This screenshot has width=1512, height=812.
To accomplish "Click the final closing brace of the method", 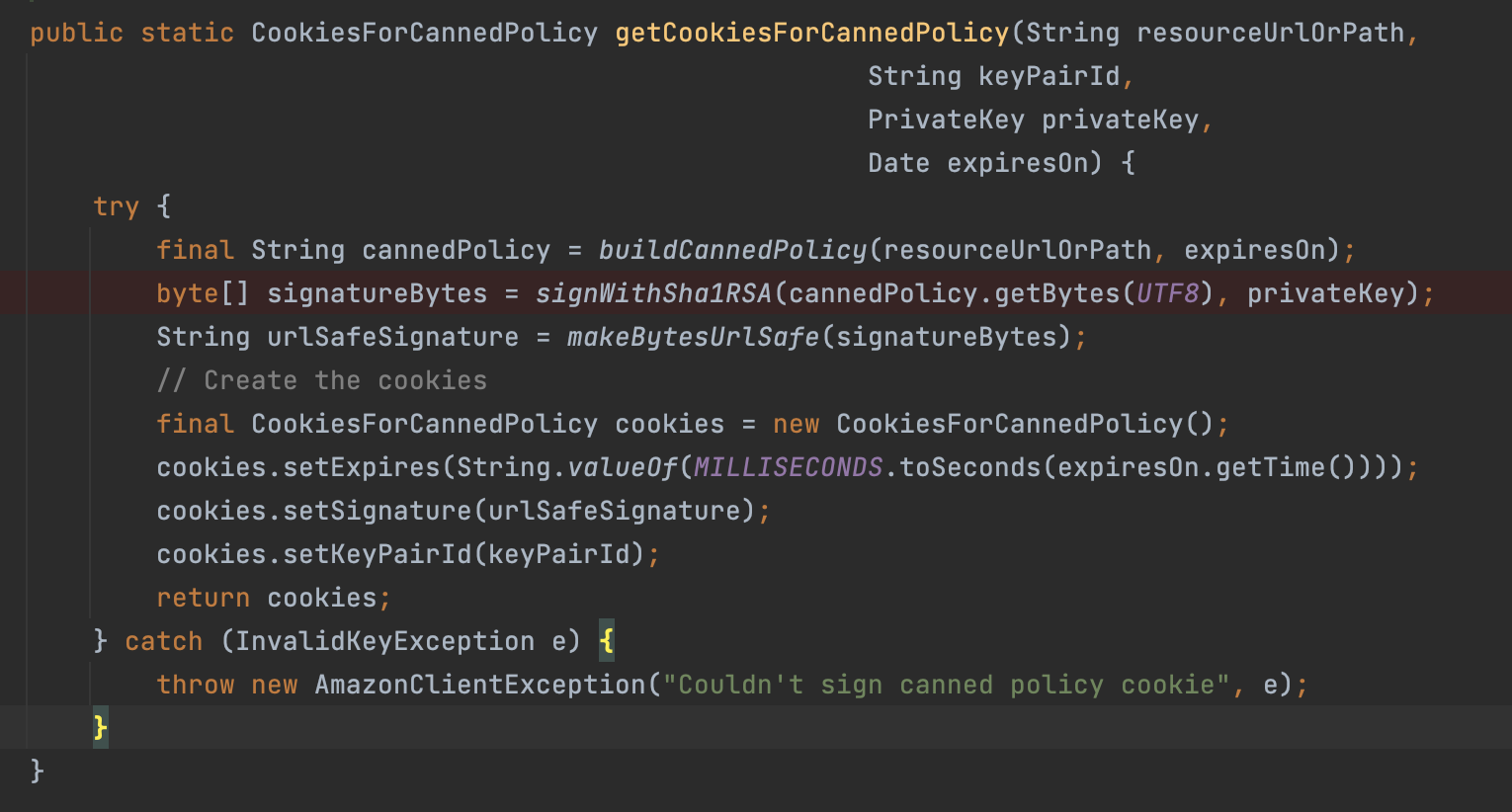I will (38, 771).
